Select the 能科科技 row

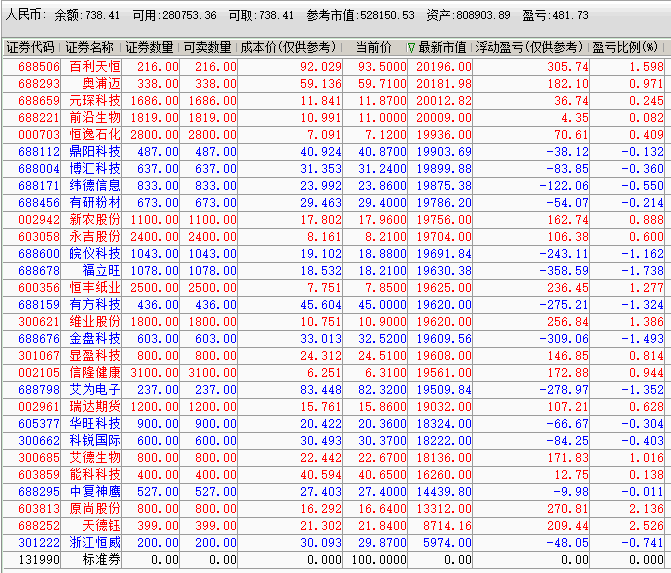pos(333,475)
